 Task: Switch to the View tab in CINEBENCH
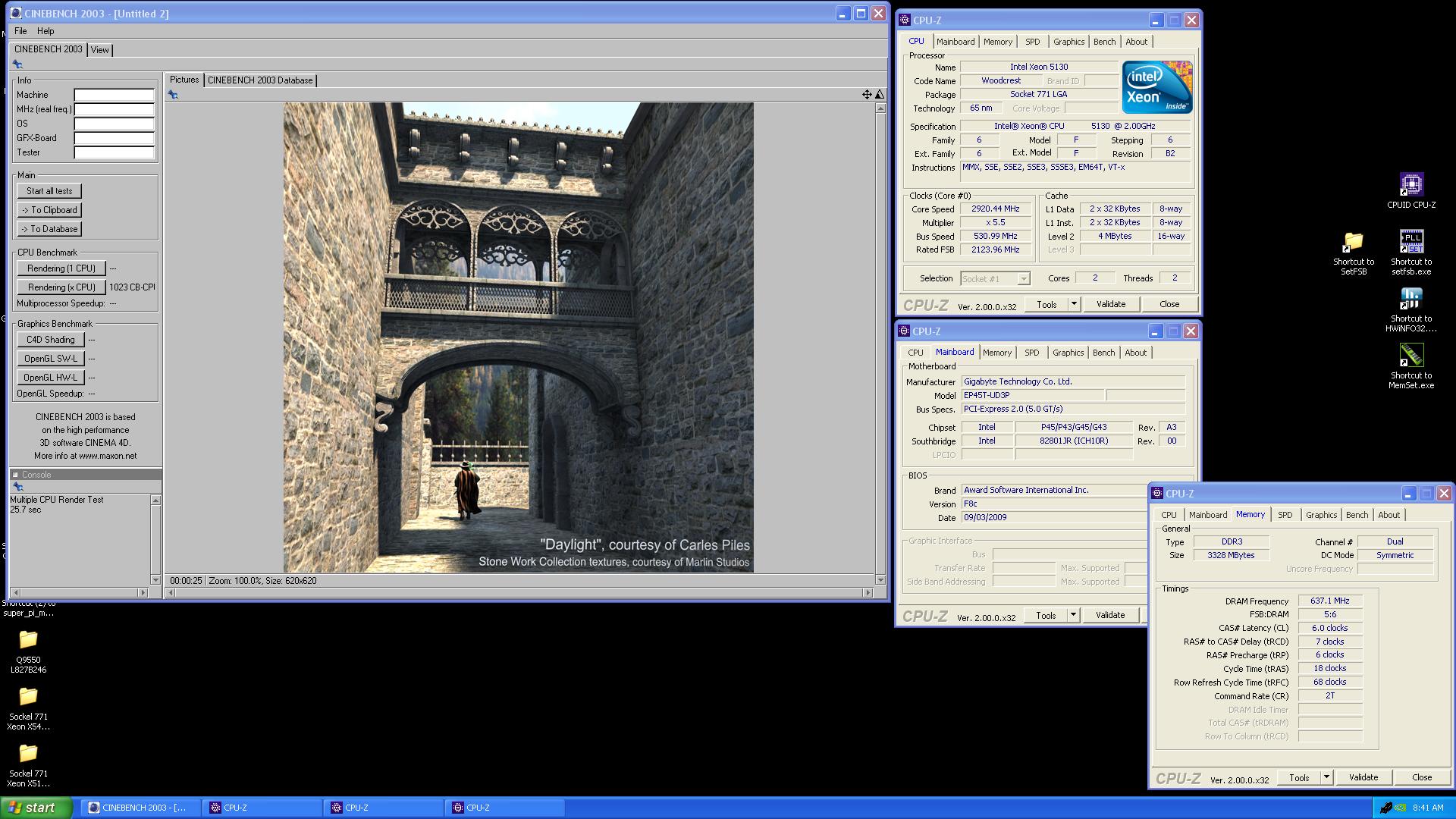100,50
